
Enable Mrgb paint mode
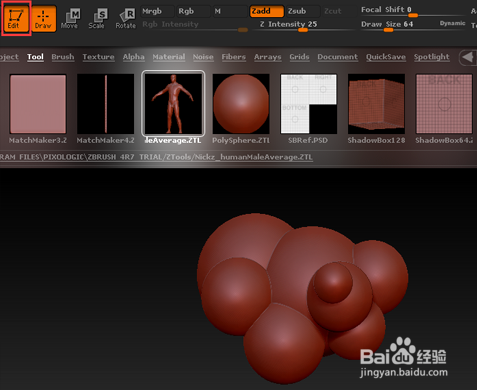coord(157,11)
